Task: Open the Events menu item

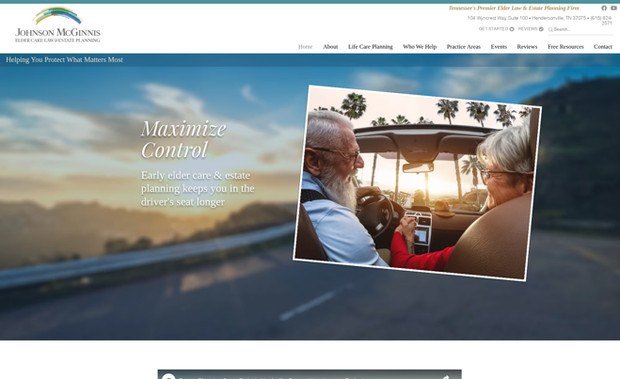Action: [499, 47]
